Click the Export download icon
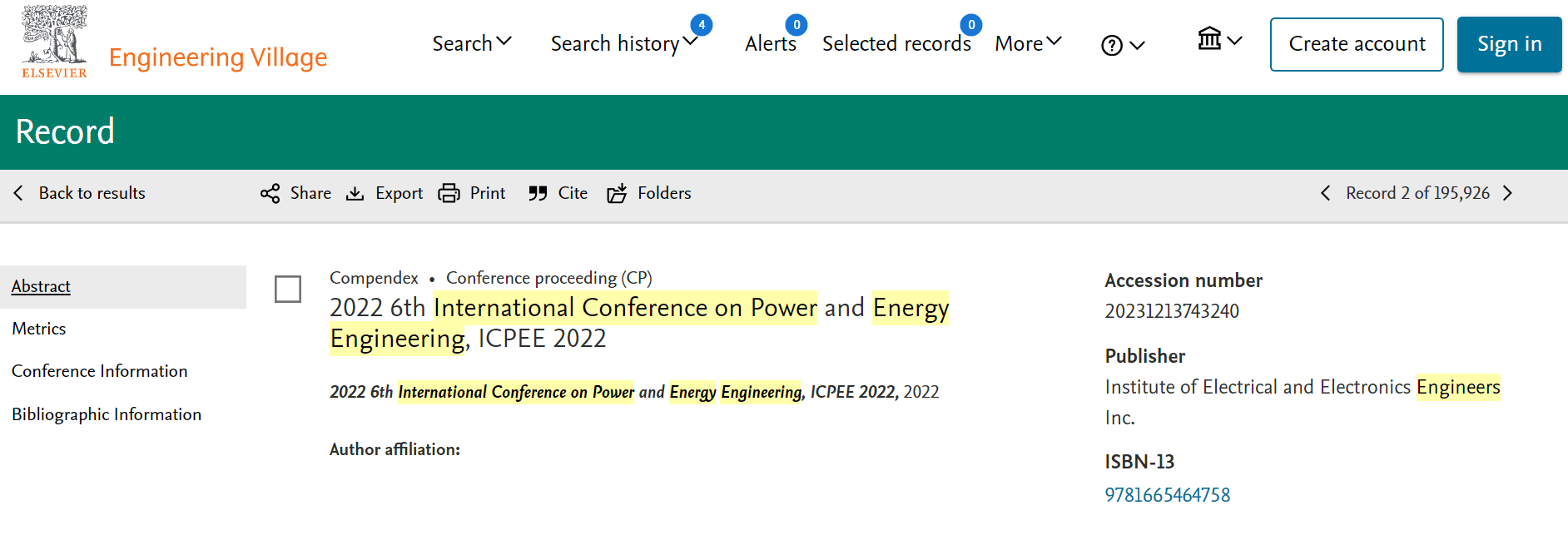The width and height of the screenshot is (1568, 540). point(355,194)
